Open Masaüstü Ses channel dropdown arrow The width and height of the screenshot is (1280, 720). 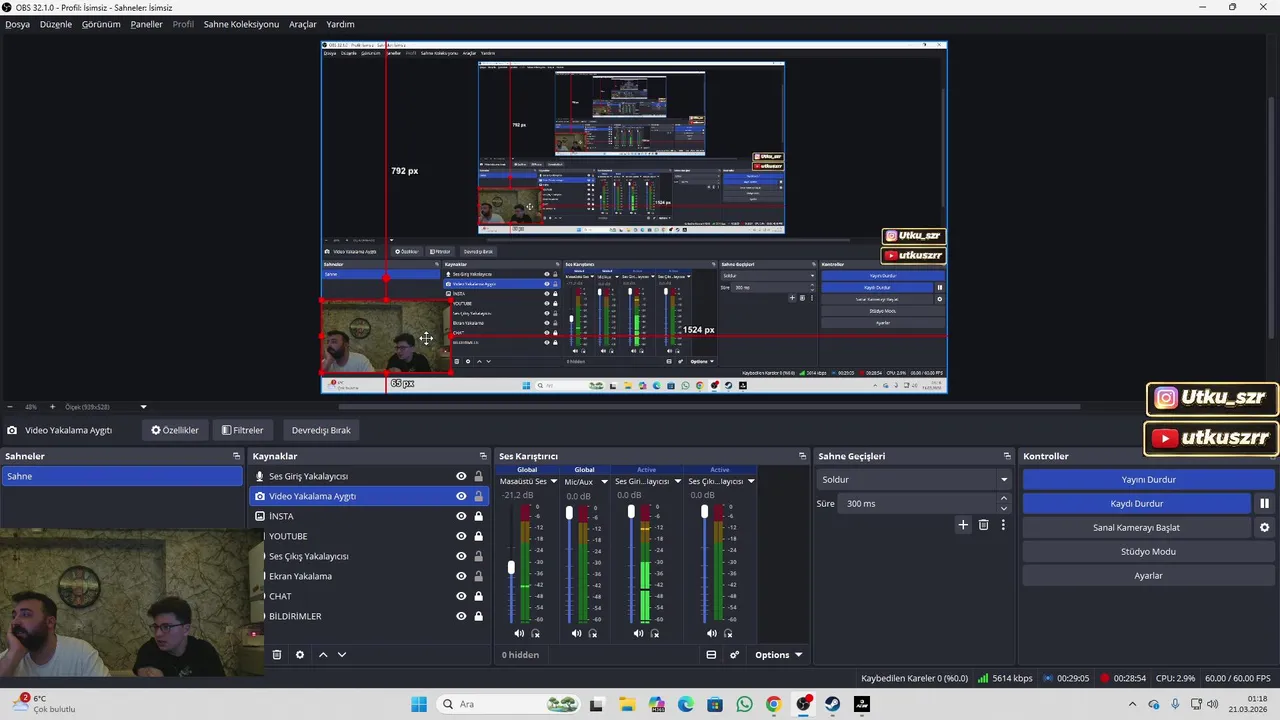(x=553, y=481)
